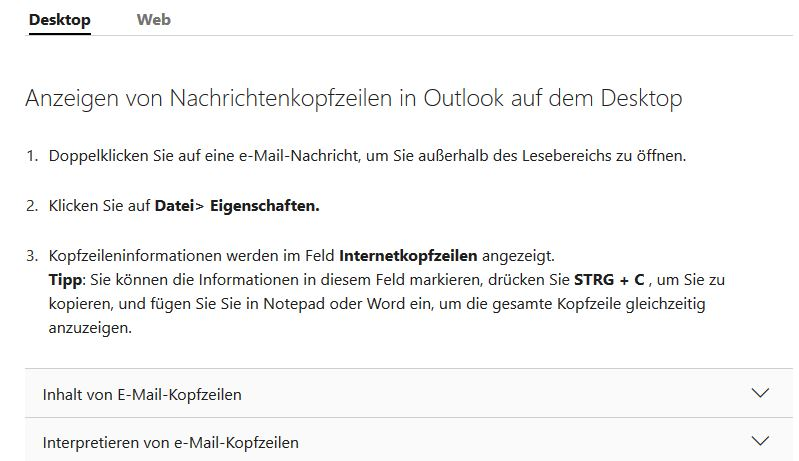Viewport: 799px width, 461px height.
Task: Open the Inhalt von E-Mail-Kopfzeilen section label
Action: (142, 395)
